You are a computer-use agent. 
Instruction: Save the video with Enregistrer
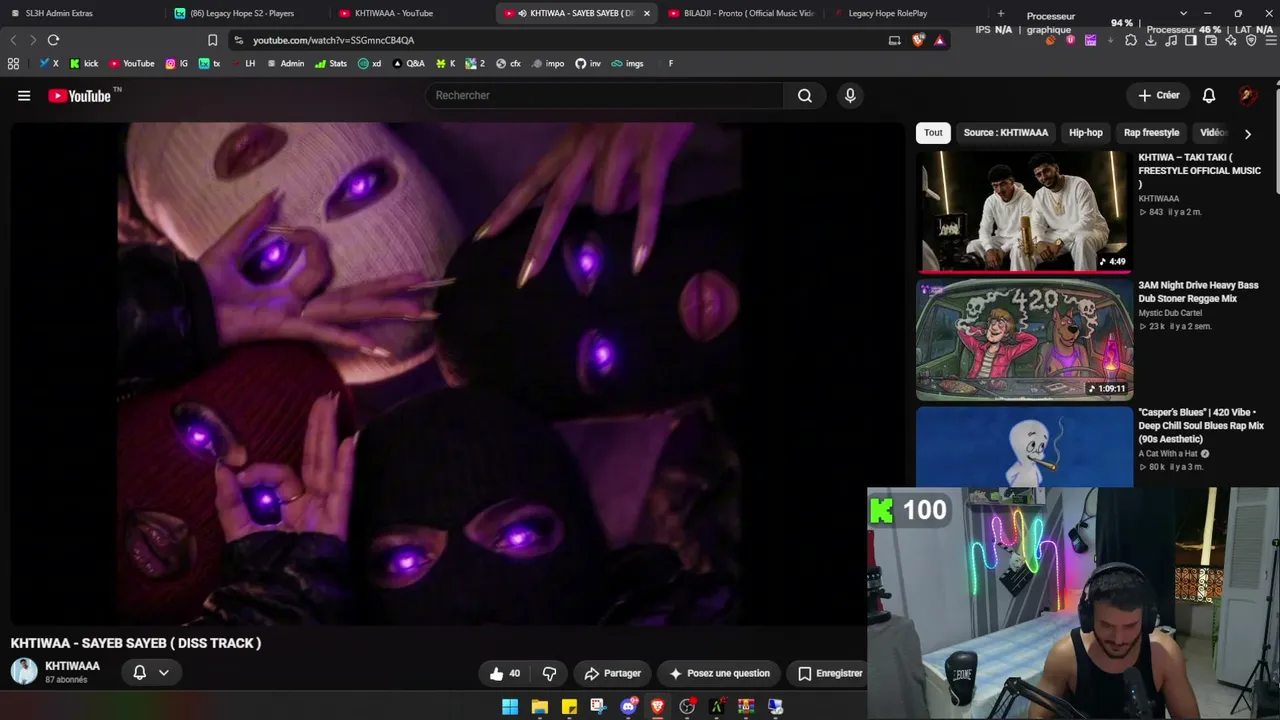point(828,674)
